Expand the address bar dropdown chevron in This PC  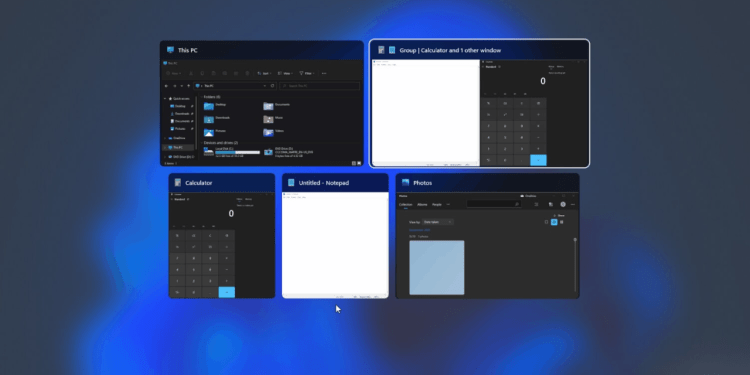click(265, 86)
